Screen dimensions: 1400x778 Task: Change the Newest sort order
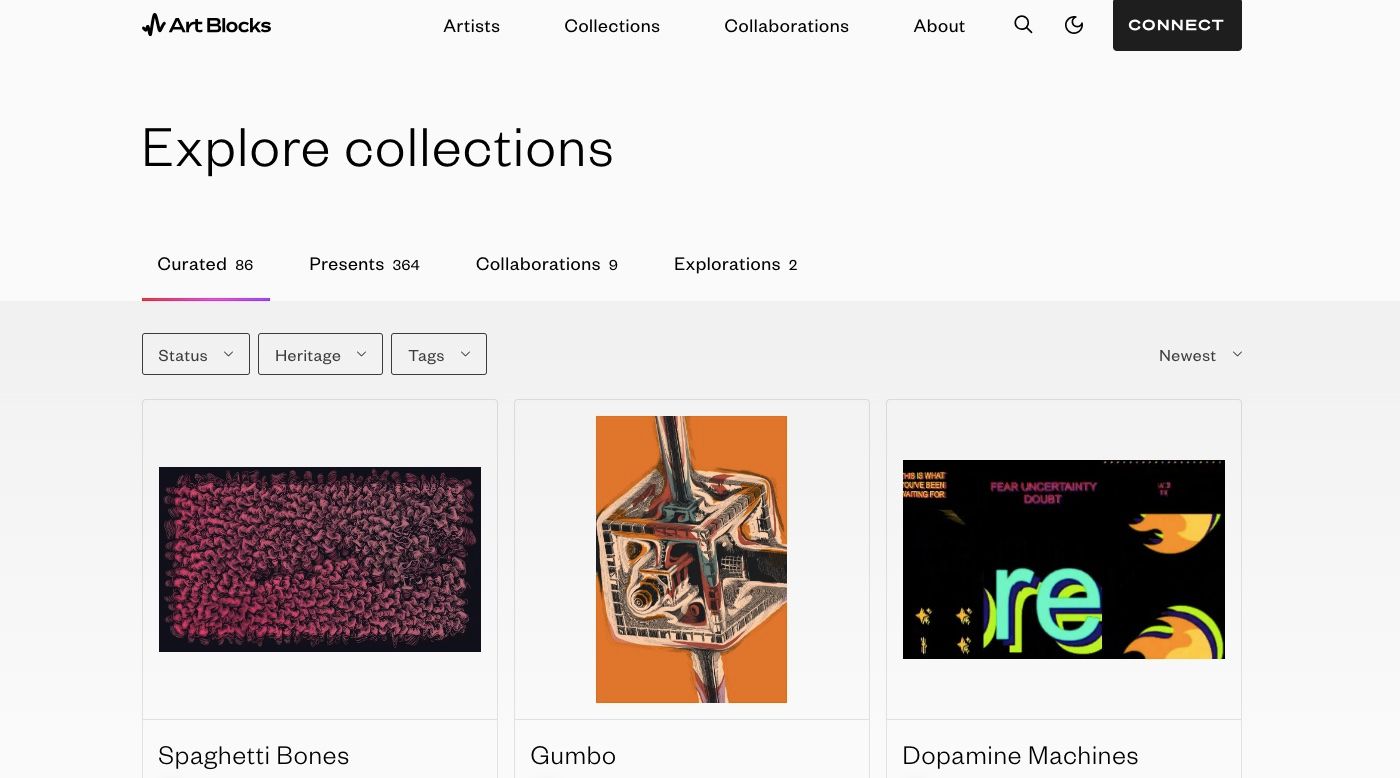(1199, 354)
